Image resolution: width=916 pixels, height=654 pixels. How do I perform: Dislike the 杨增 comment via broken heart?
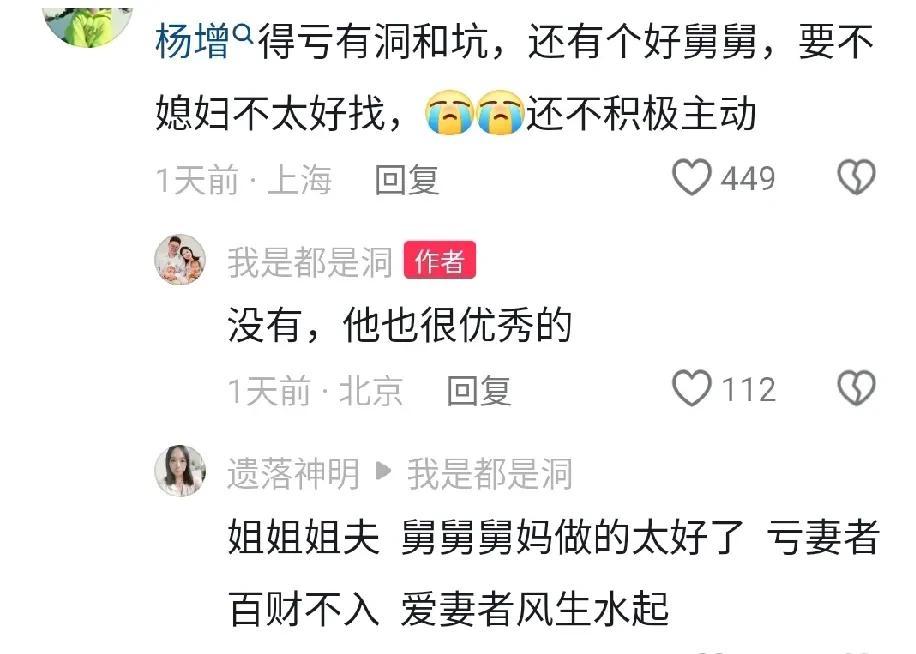(856, 177)
